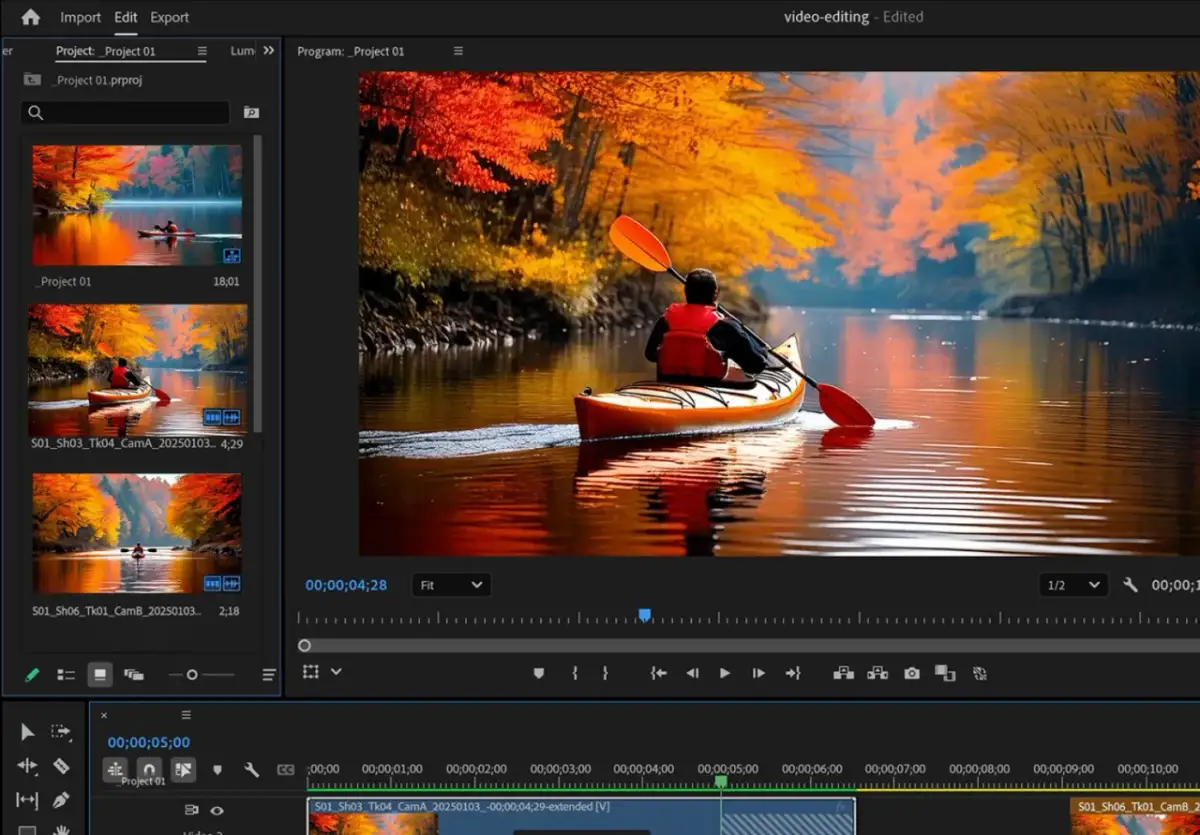Screen dimensions: 1200x835
Task: Click the Project panel search field
Action: [128, 113]
